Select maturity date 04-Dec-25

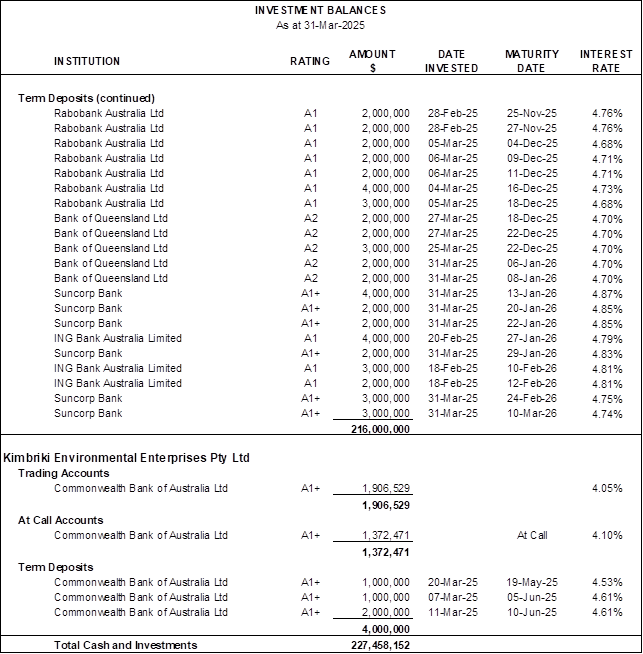coord(532,143)
